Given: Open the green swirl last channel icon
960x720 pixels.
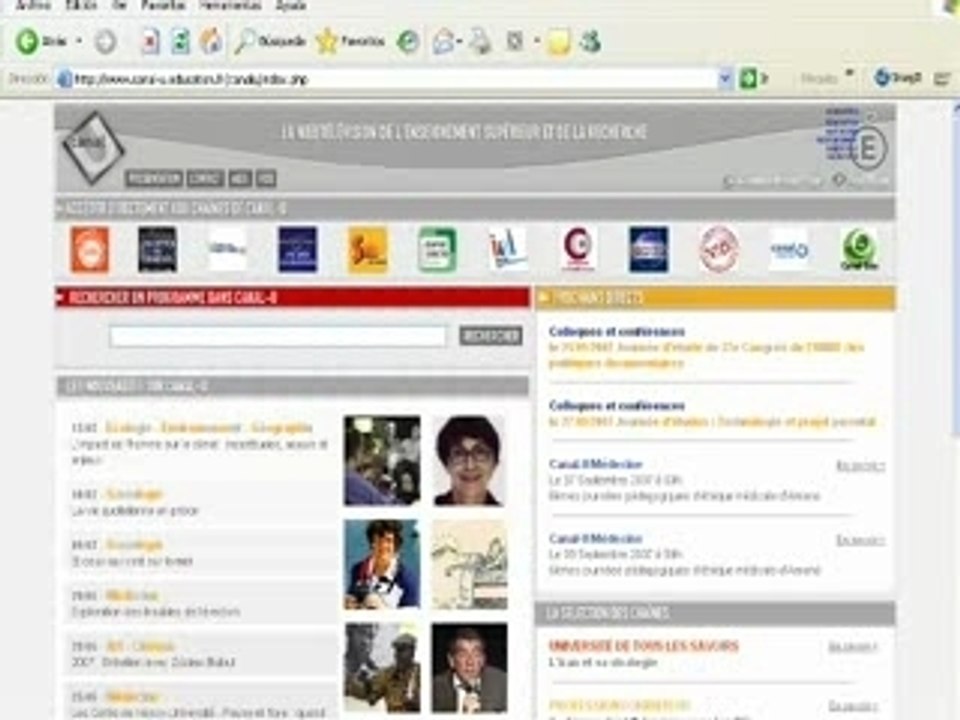Looking at the screenshot, I should coord(860,249).
